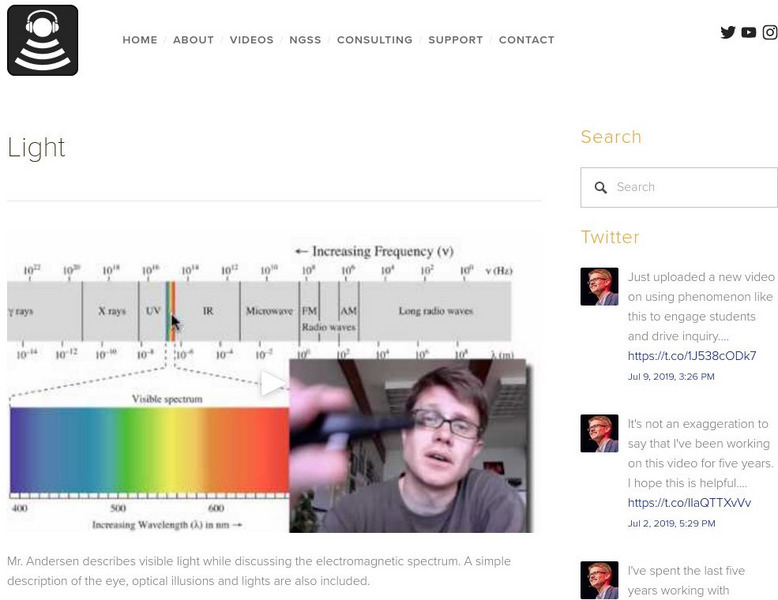Screen dimensions: 778x600
Task: Open the Twitter social icon
Action: [x=728, y=32]
